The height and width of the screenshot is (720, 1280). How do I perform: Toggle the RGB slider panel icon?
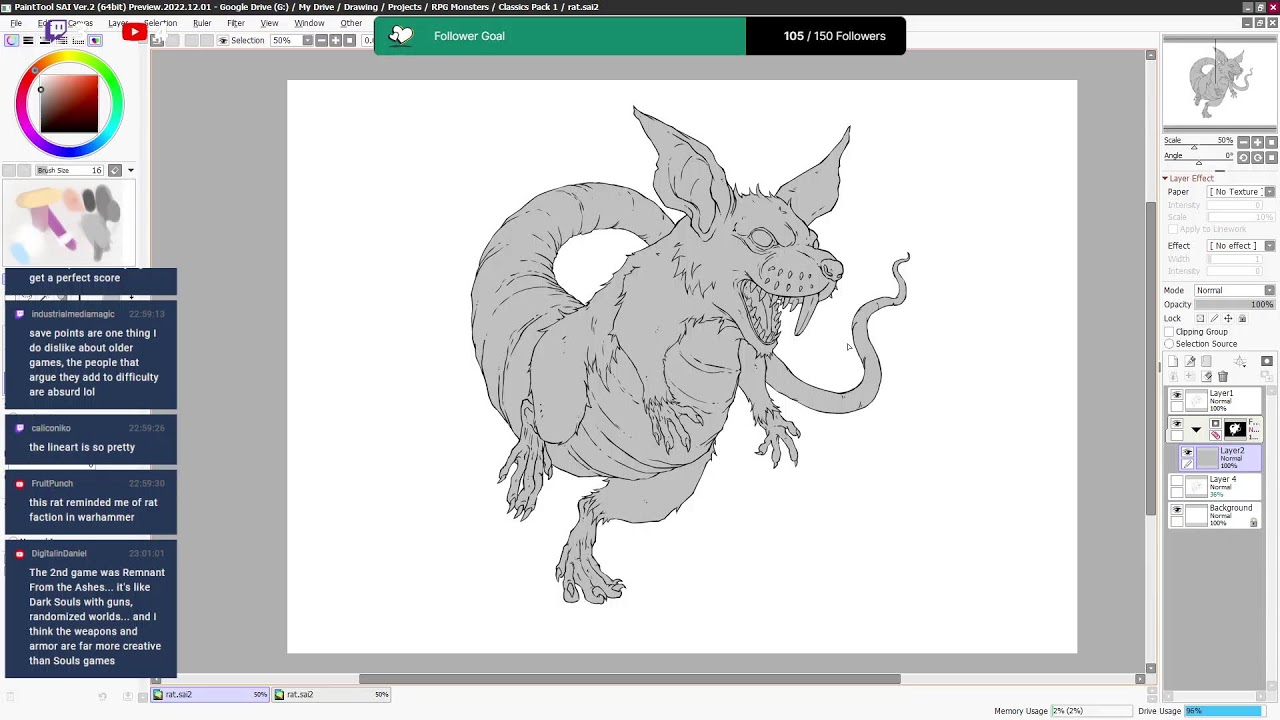[x=28, y=40]
